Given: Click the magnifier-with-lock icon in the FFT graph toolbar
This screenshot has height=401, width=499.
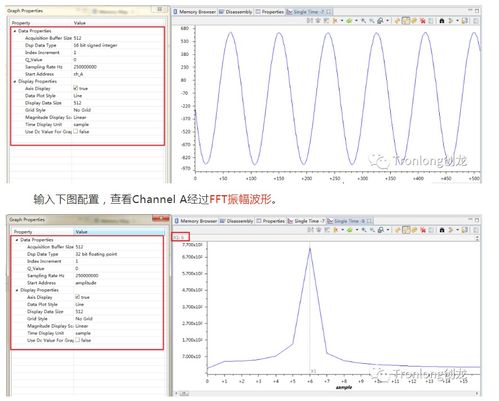Looking at the screenshot, I should tap(381, 230).
